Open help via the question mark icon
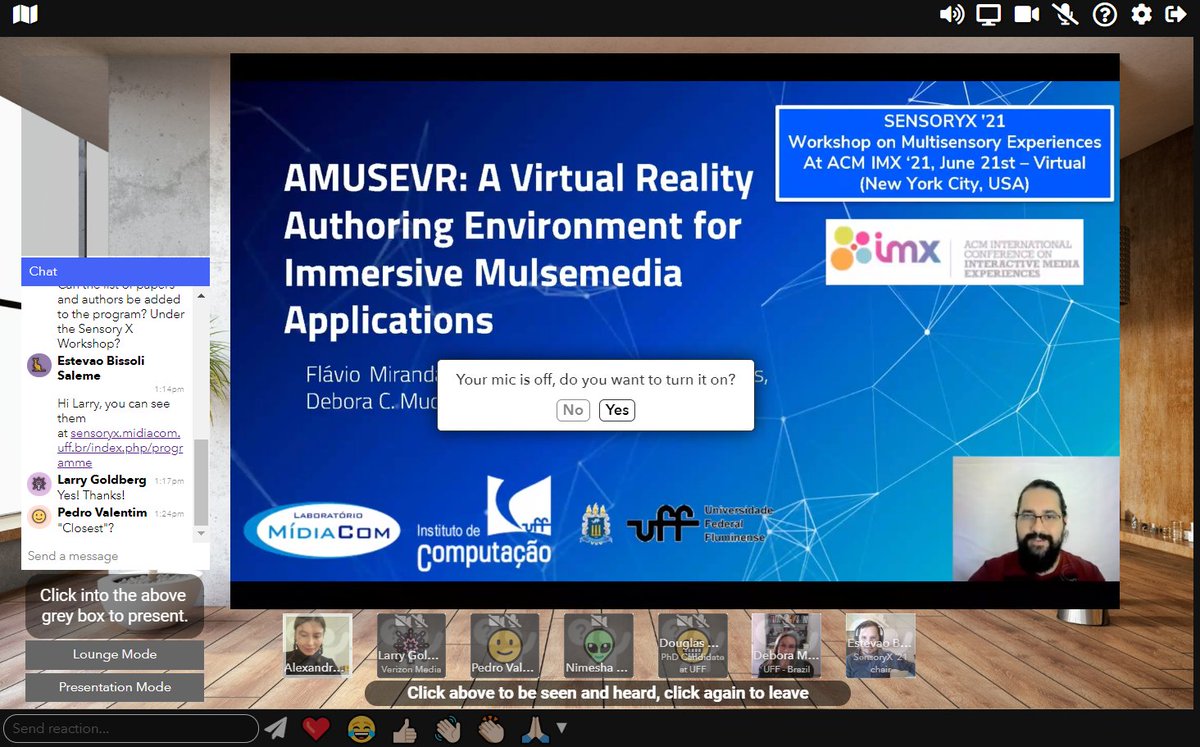 point(1104,14)
